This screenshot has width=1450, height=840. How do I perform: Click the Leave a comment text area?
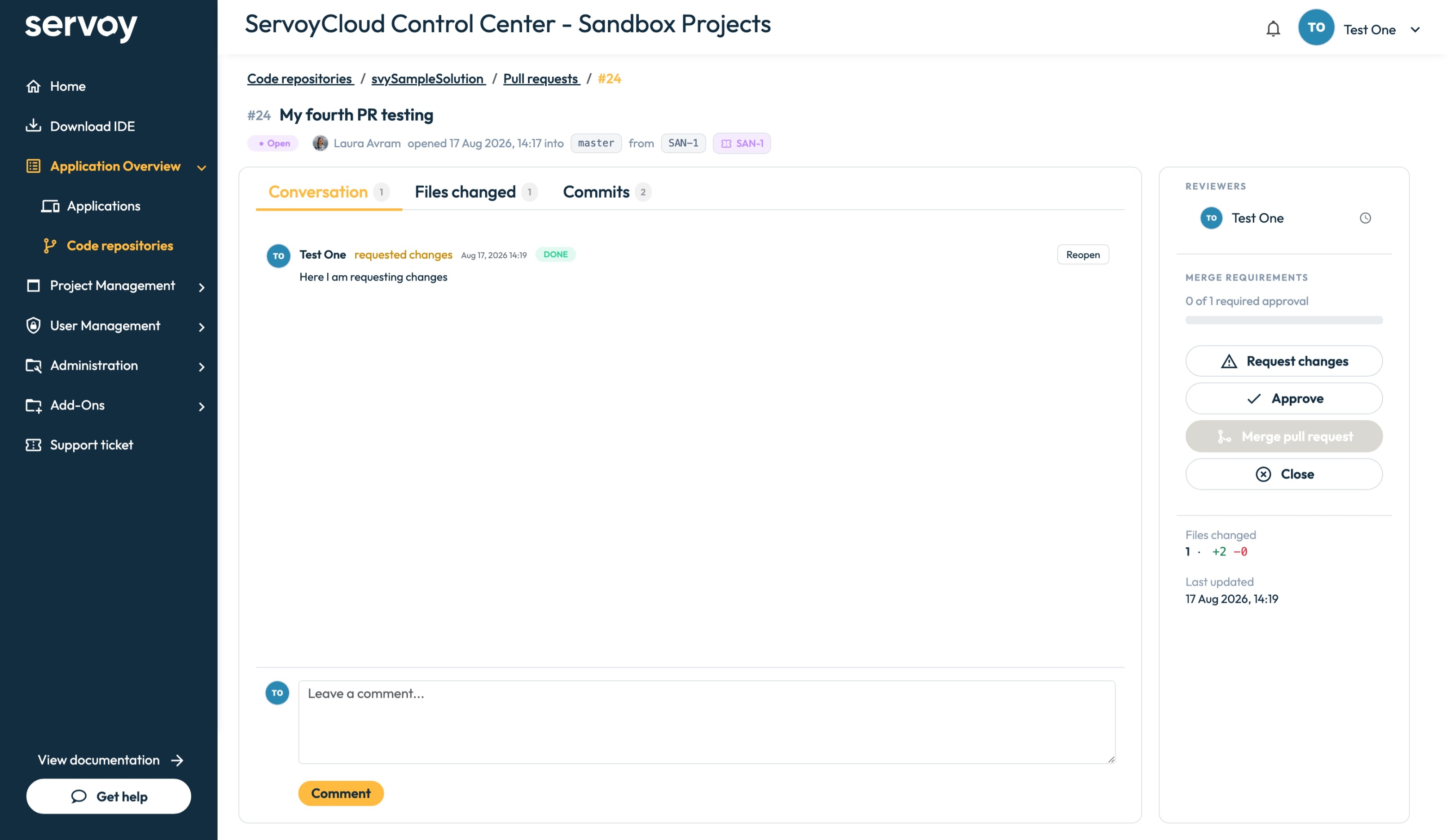click(x=706, y=722)
